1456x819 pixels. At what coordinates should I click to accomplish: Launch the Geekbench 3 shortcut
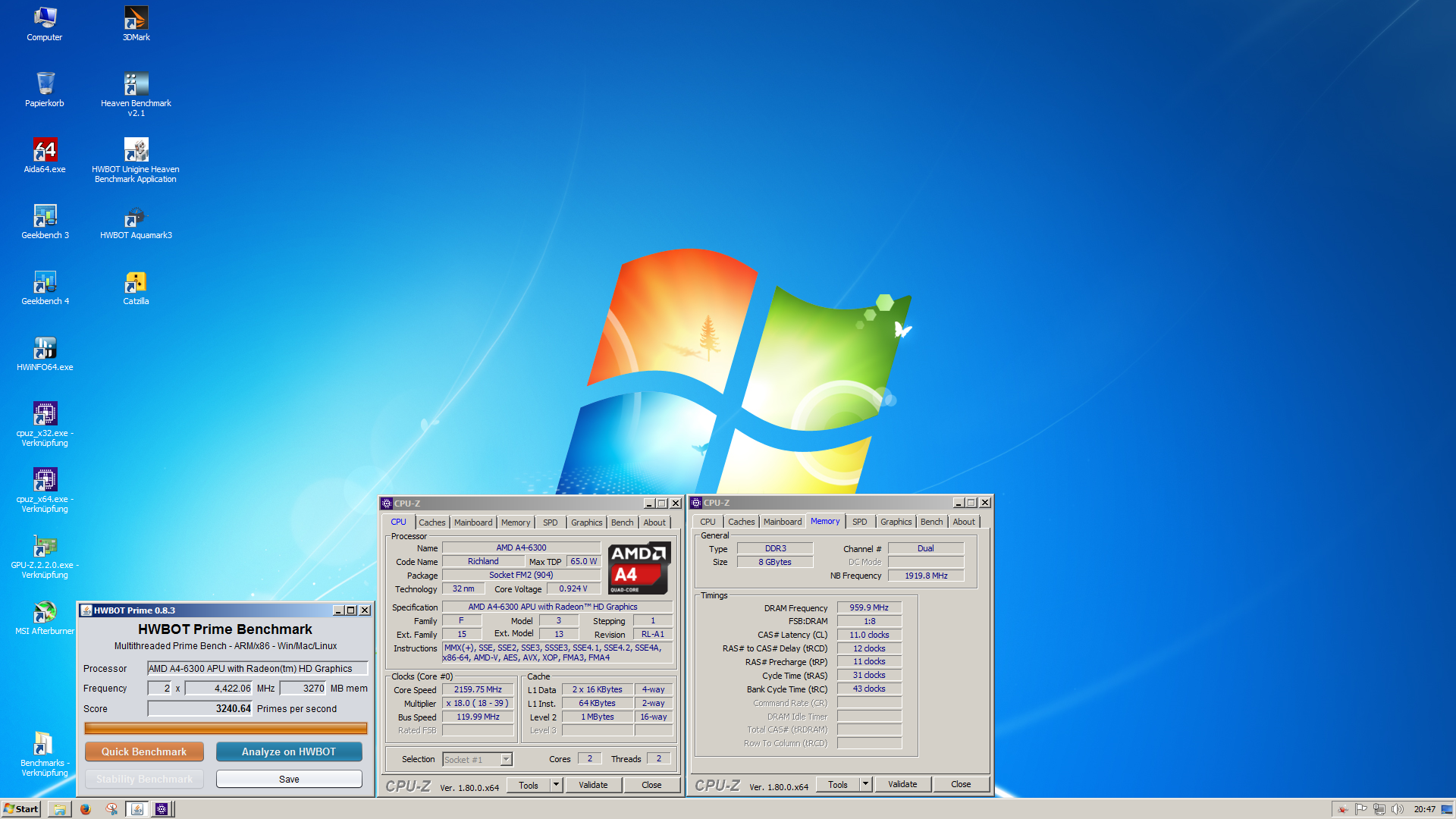pyautogui.click(x=45, y=221)
